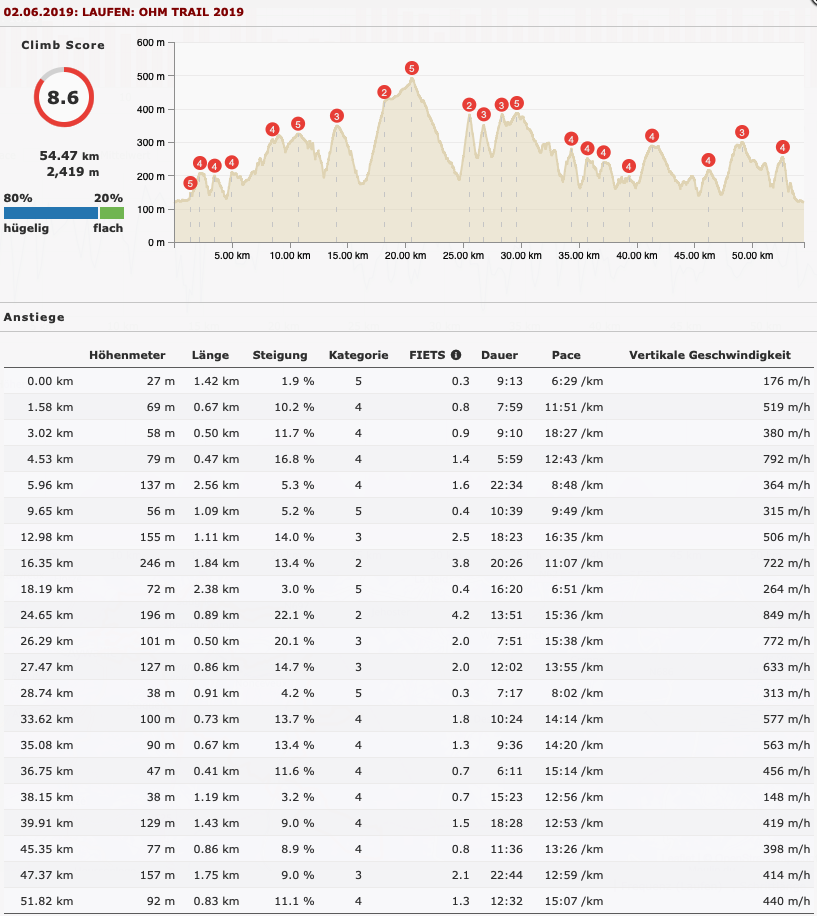
Task: Open the FIETS info icon in table header
Action: (456, 355)
